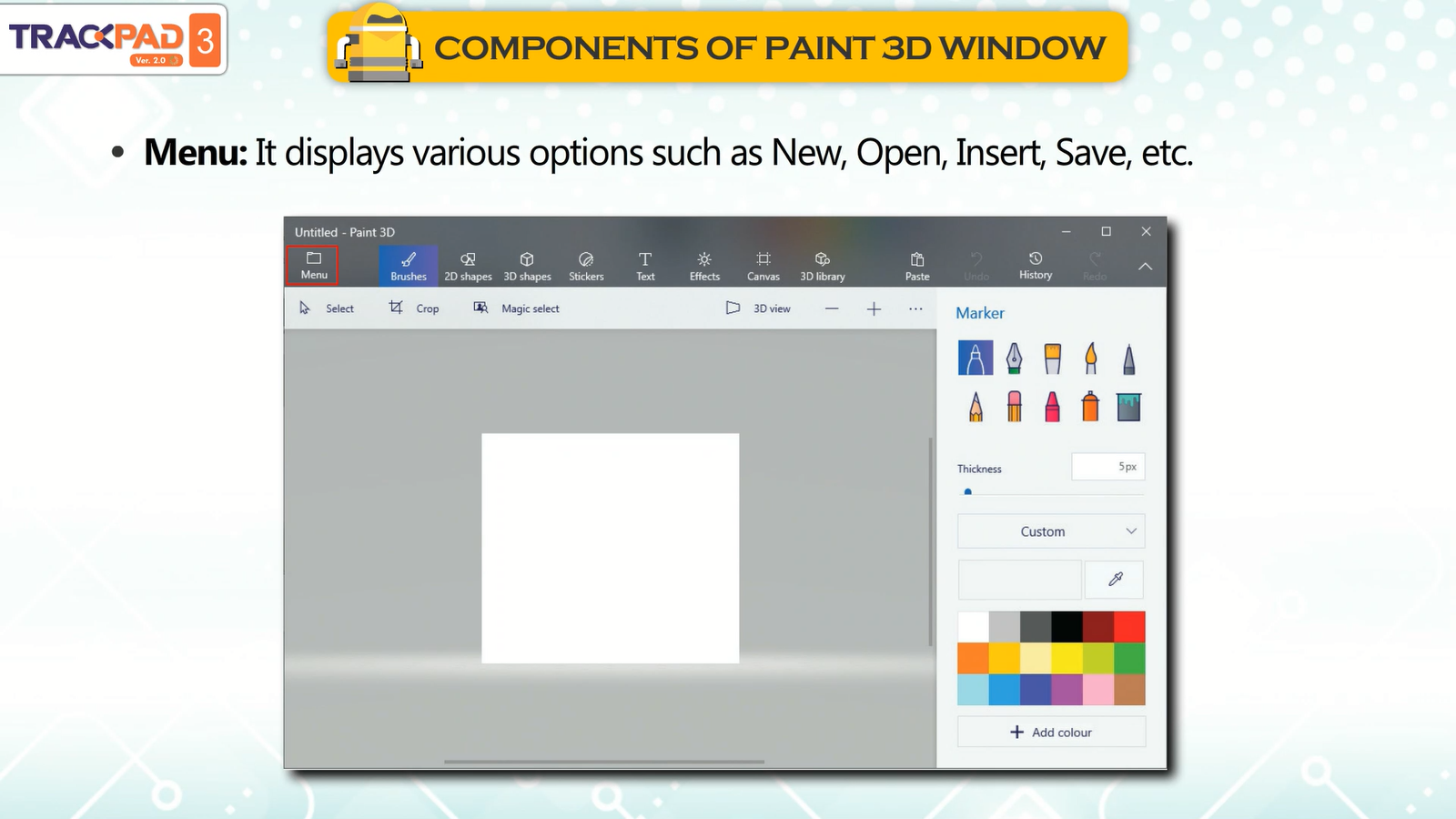Activate Magic select tool
1456x819 pixels.
(517, 308)
